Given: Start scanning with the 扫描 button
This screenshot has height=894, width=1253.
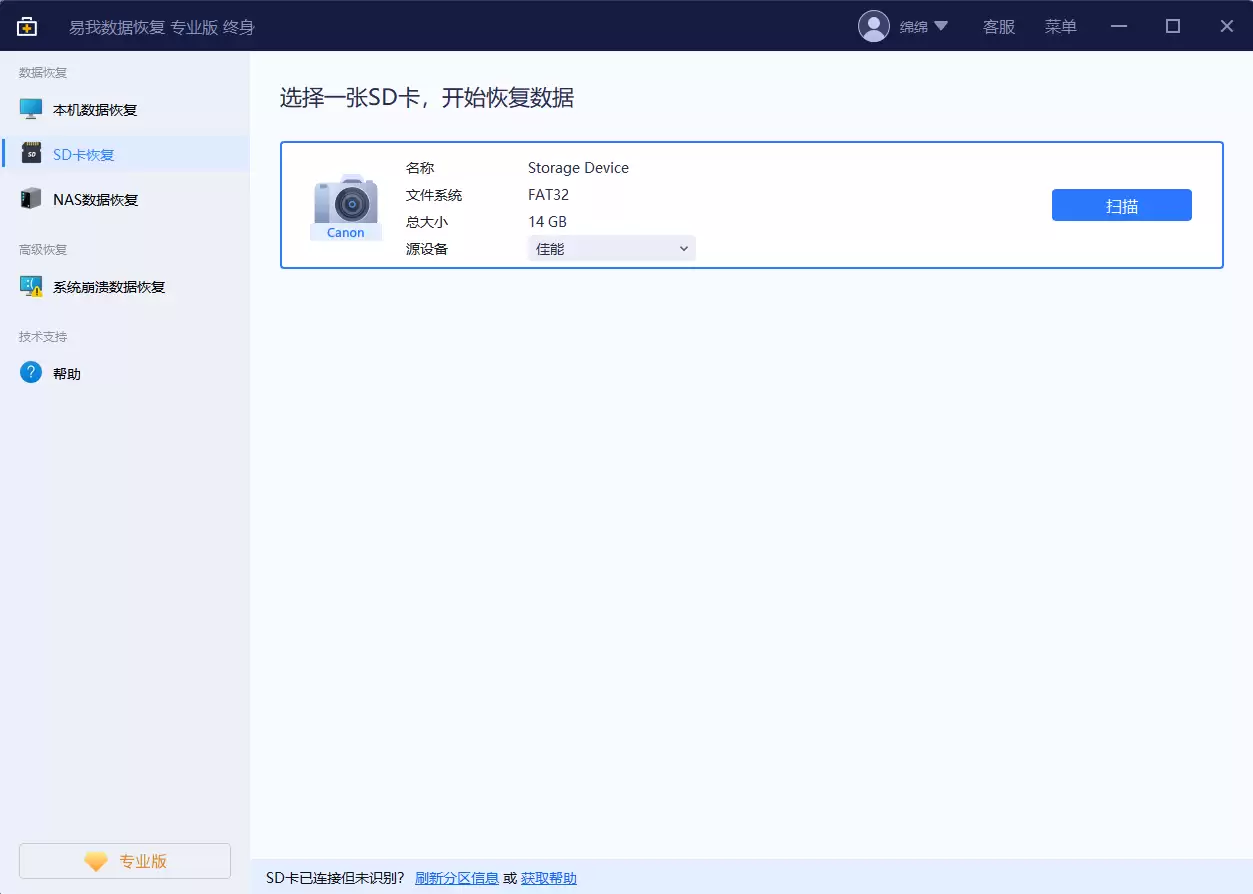Looking at the screenshot, I should 1121,204.
